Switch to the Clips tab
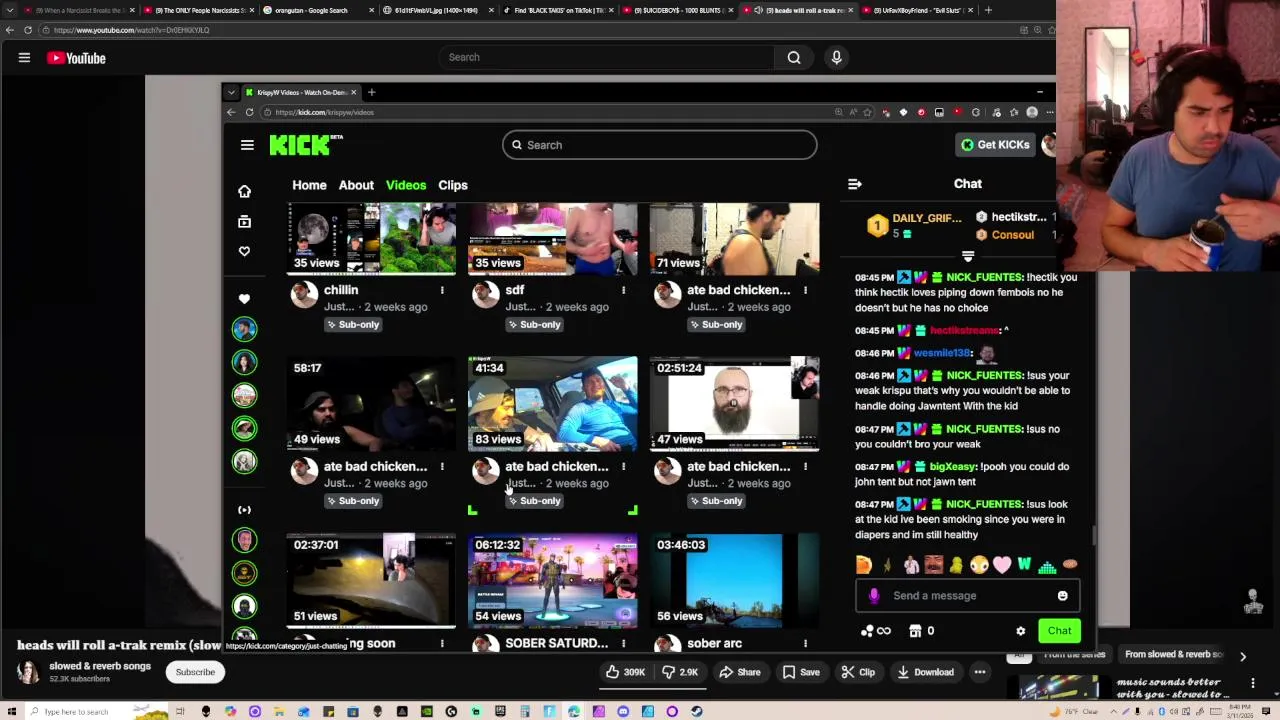 pos(453,185)
